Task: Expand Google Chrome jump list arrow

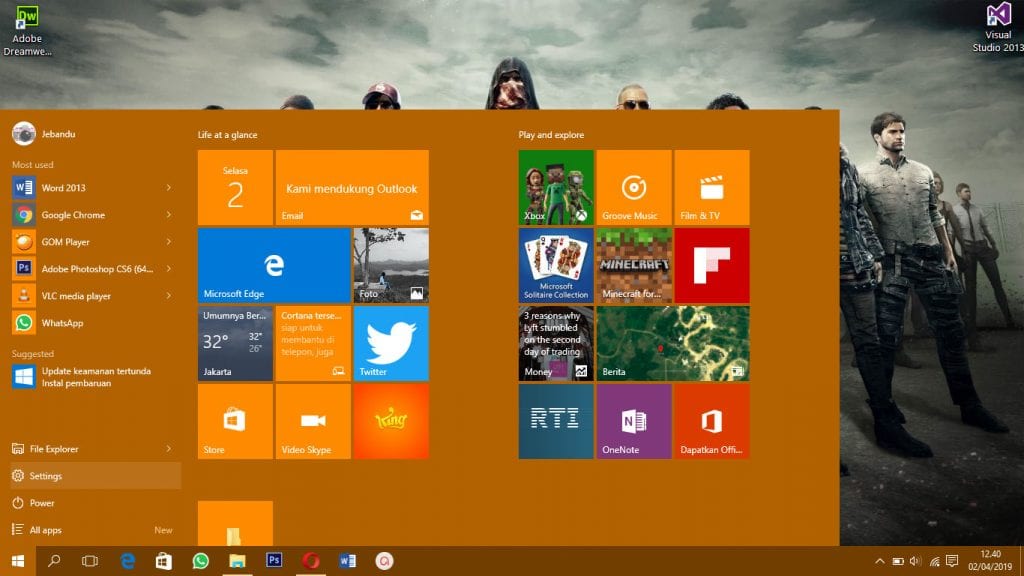Action: (168, 215)
